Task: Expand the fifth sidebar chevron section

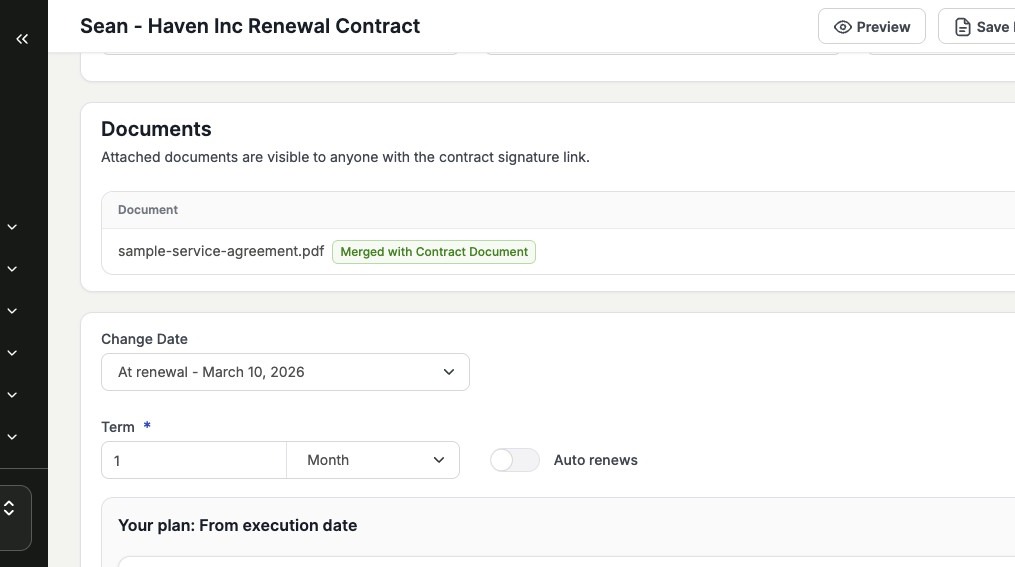Action: pyautogui.click(x=12, y=395)
